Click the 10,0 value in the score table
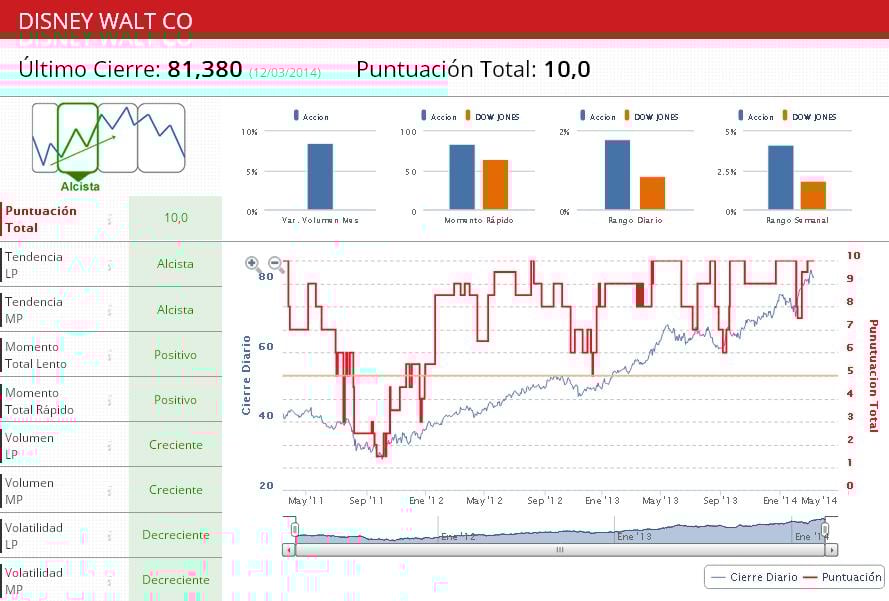889x601 pixels. (x=176, y=218)
